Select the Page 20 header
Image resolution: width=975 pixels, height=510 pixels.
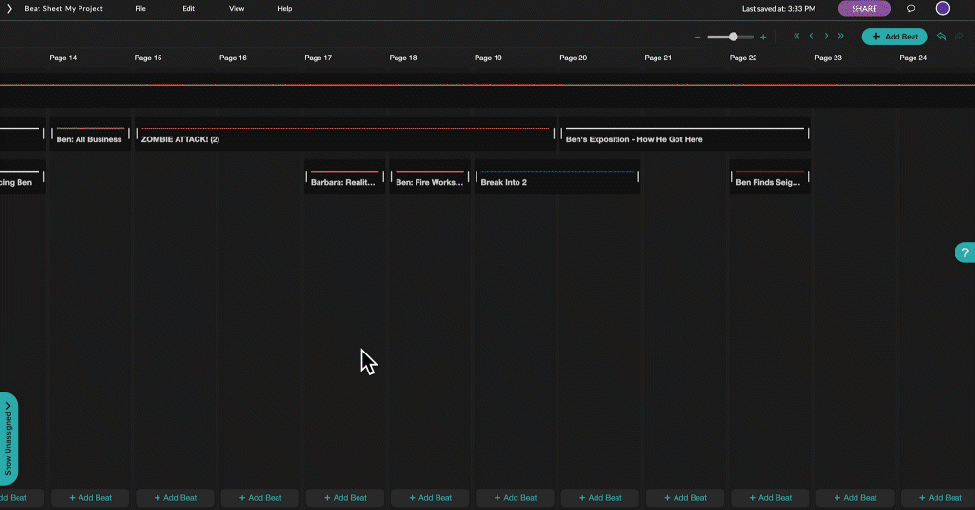573,58
